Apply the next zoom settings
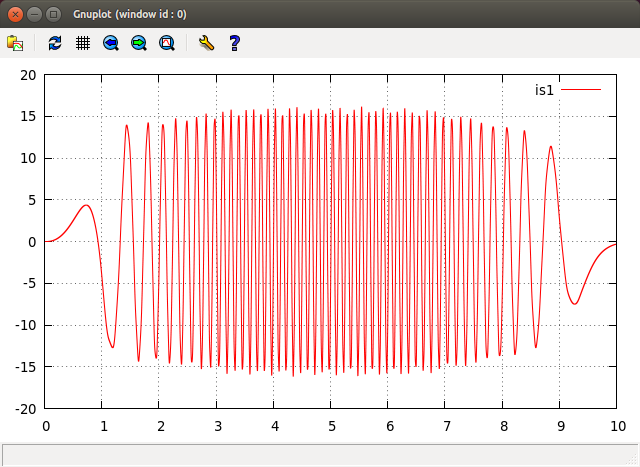The height and width of the screenshot is (467, 640). click(139, 43)
